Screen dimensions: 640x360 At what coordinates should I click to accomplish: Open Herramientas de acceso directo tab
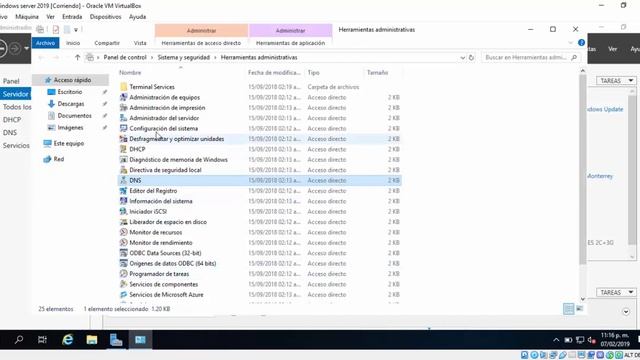pyautogui.click(x=201, y=43)
